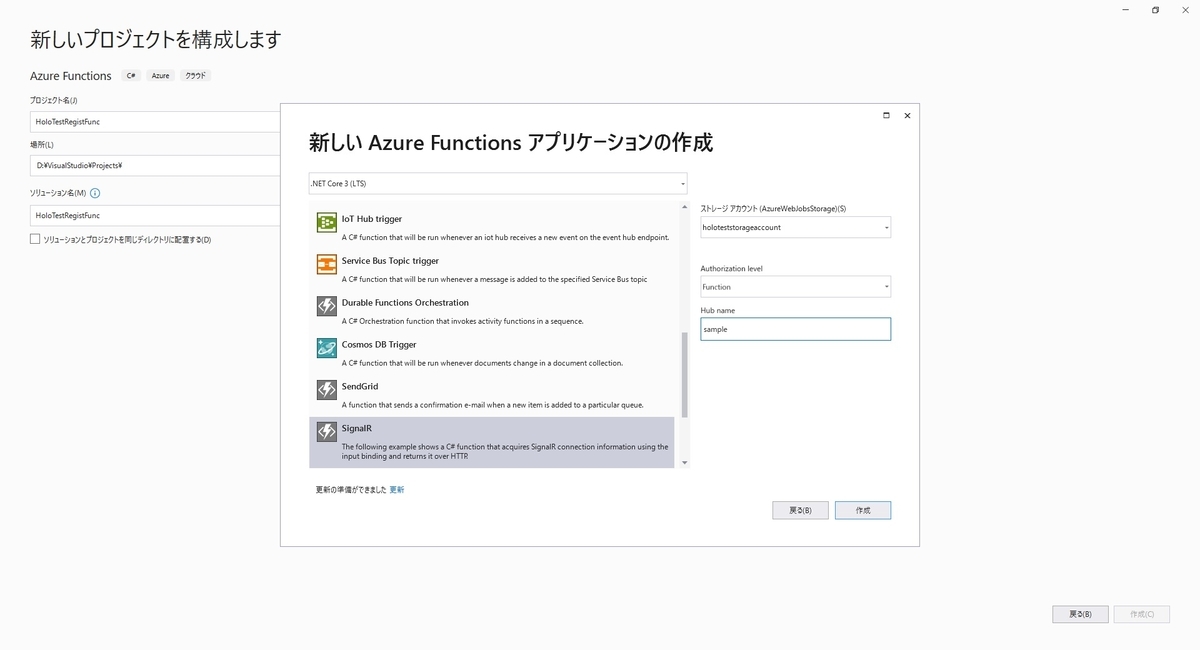Click the Azure tag

[x=161, y=76]
